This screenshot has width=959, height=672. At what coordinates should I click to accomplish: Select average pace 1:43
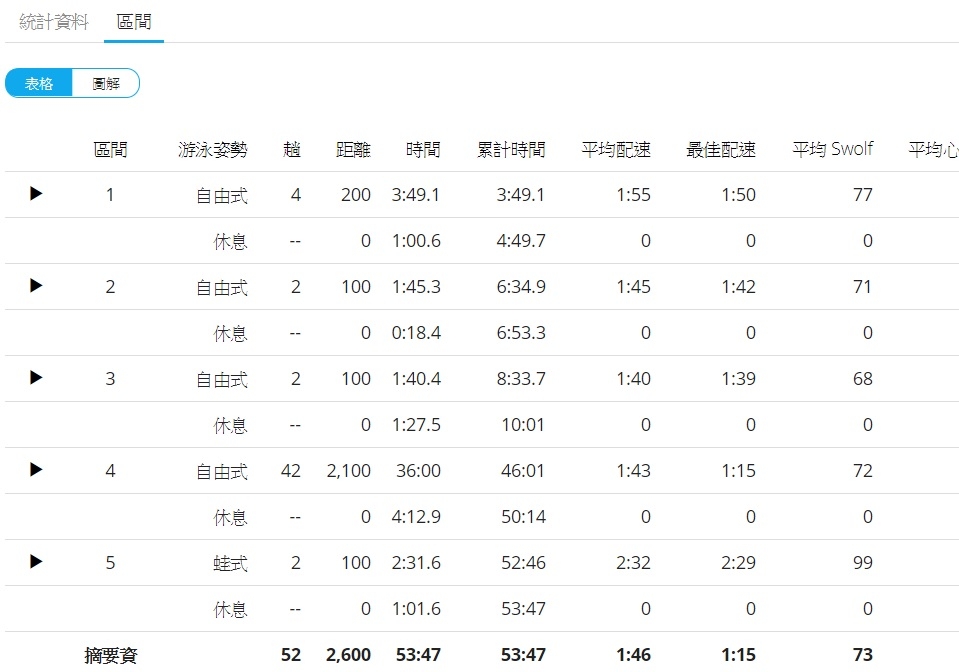634,471
